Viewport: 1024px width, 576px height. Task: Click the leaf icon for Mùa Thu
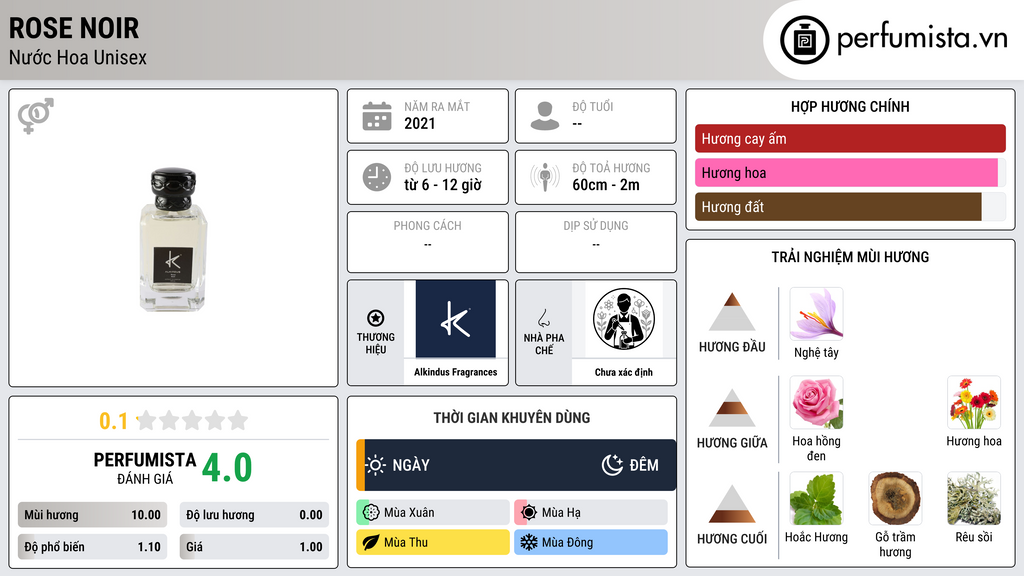371,543
